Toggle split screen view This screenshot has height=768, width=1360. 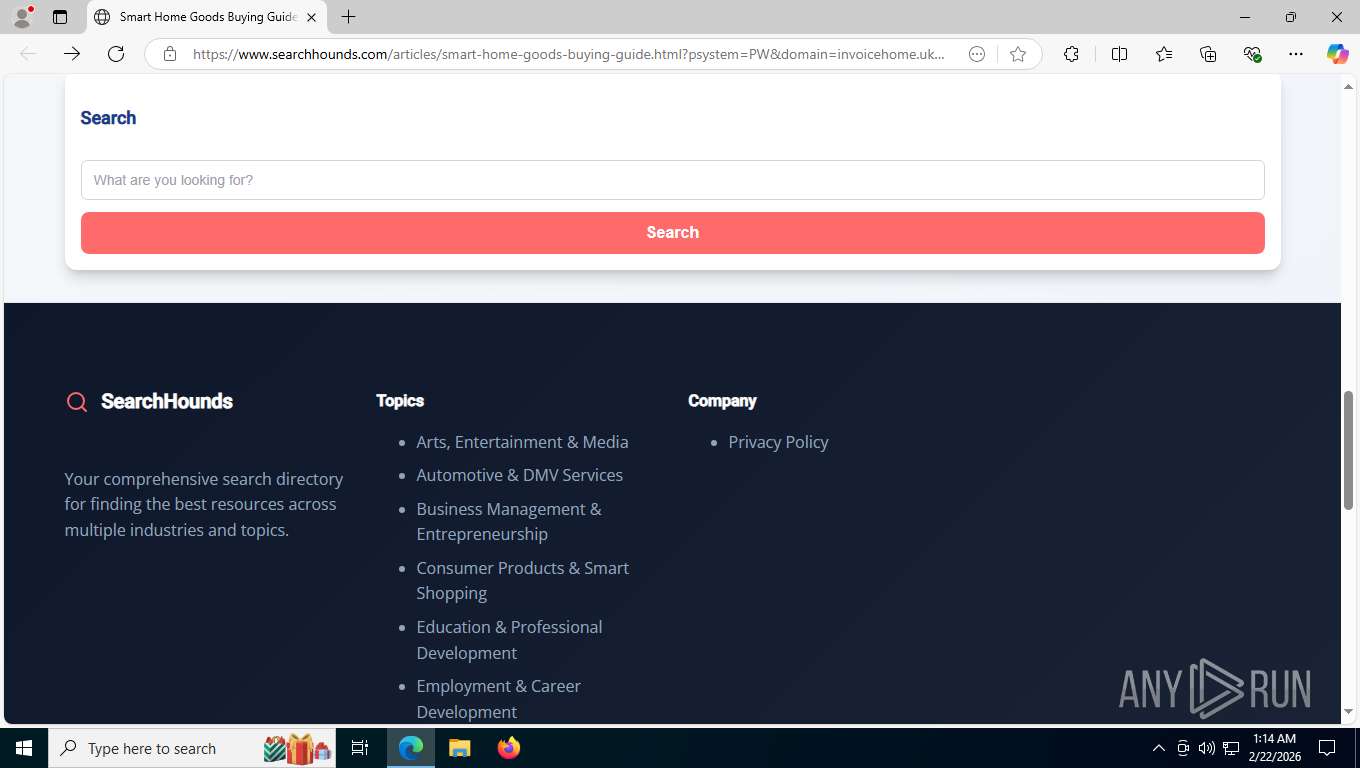[1119, 54]
